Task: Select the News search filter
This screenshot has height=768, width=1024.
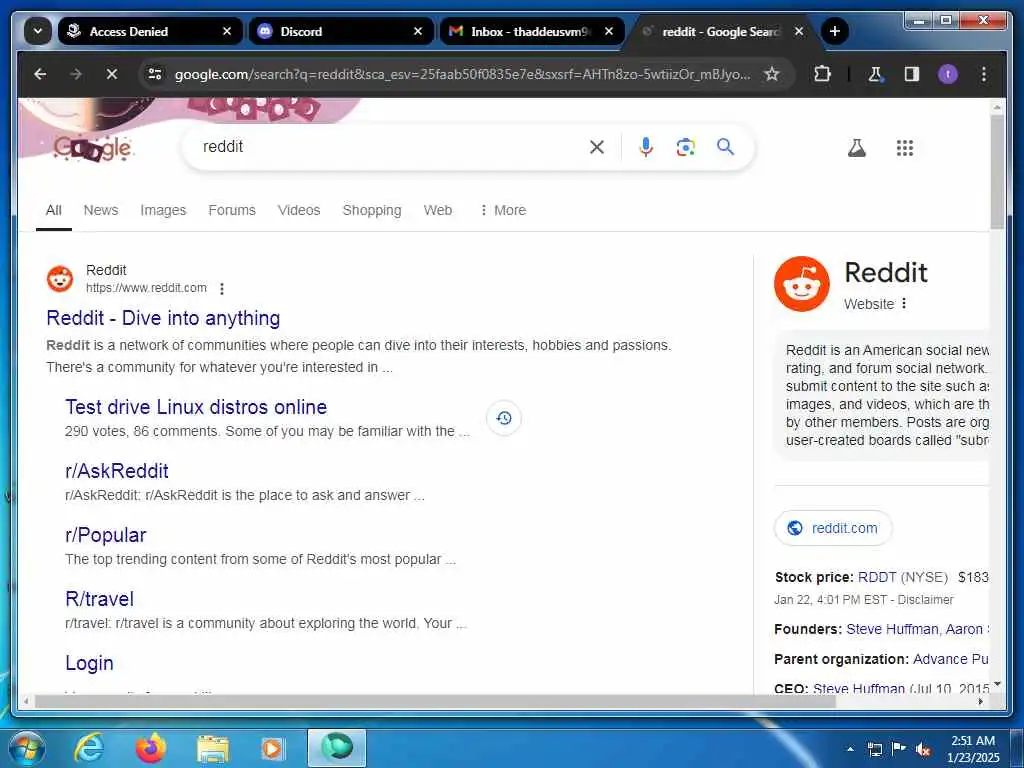Action: coord(101,210)
